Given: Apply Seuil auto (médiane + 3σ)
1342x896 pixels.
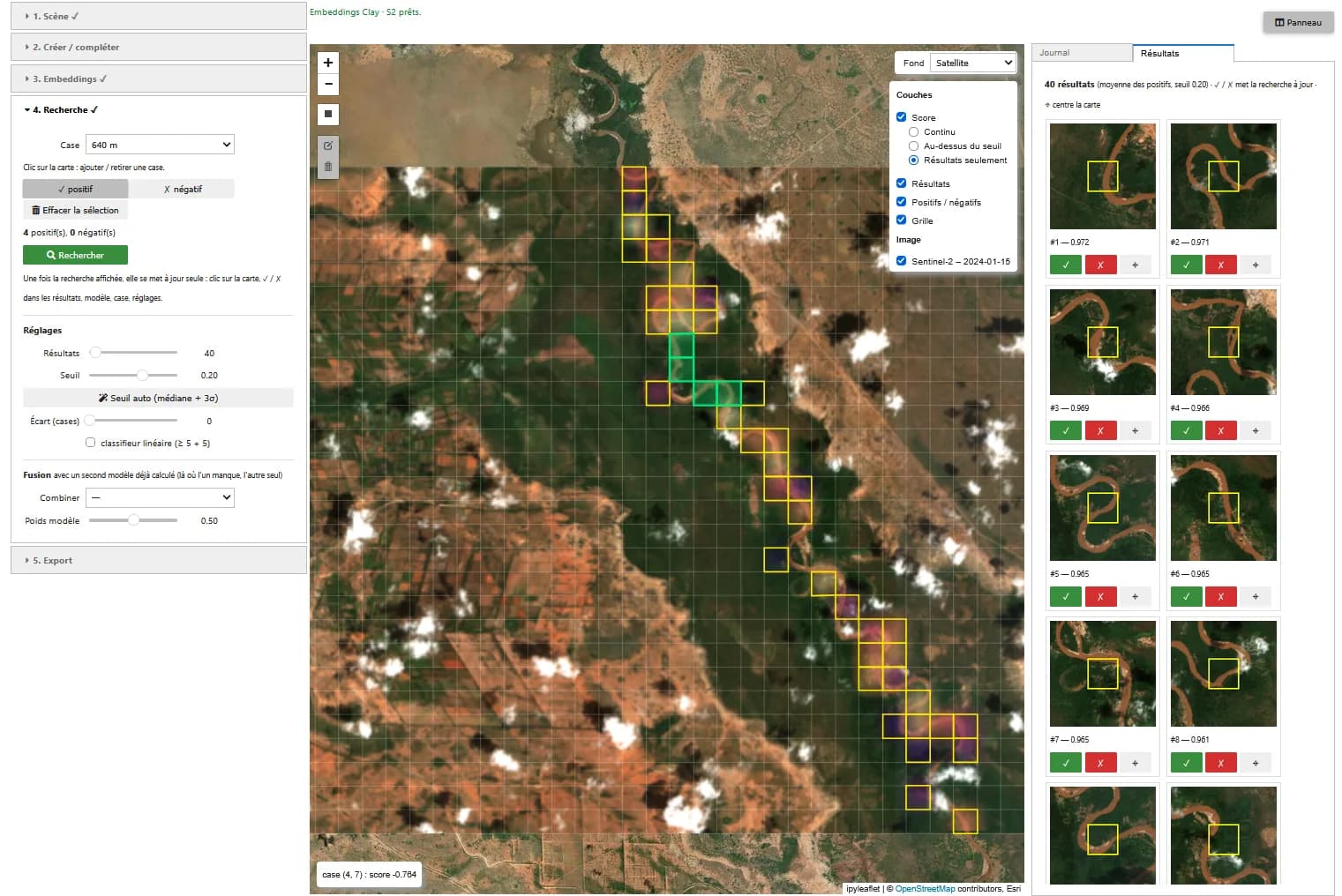Looking at the screenshot, I should (x=158, y=398).
